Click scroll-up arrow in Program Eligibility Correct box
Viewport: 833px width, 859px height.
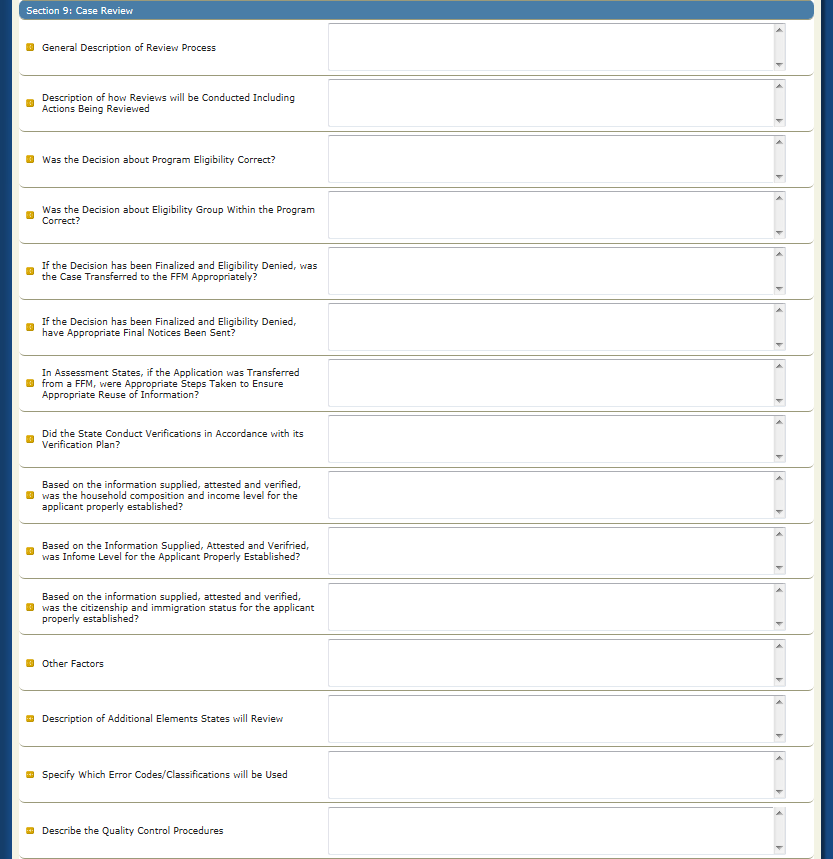click(x=779, y=141)
